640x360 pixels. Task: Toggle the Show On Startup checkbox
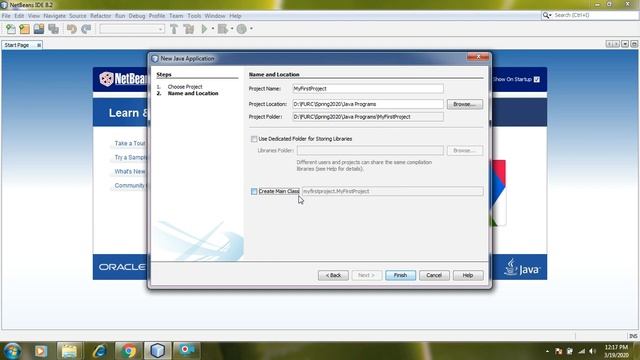tap(537, 80)
